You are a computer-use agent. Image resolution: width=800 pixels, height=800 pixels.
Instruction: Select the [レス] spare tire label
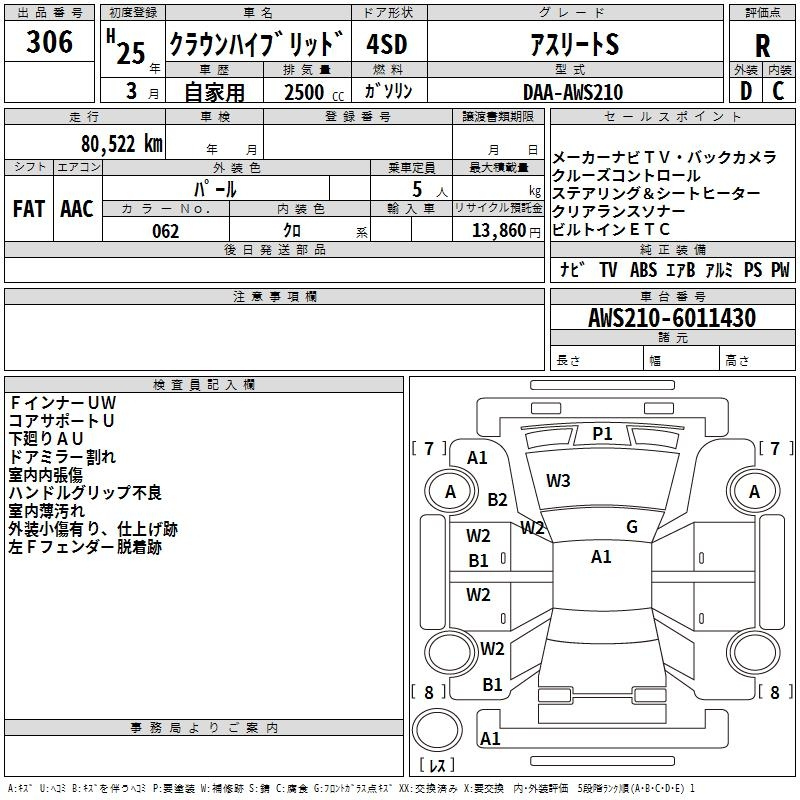click(x=438, y=765)
